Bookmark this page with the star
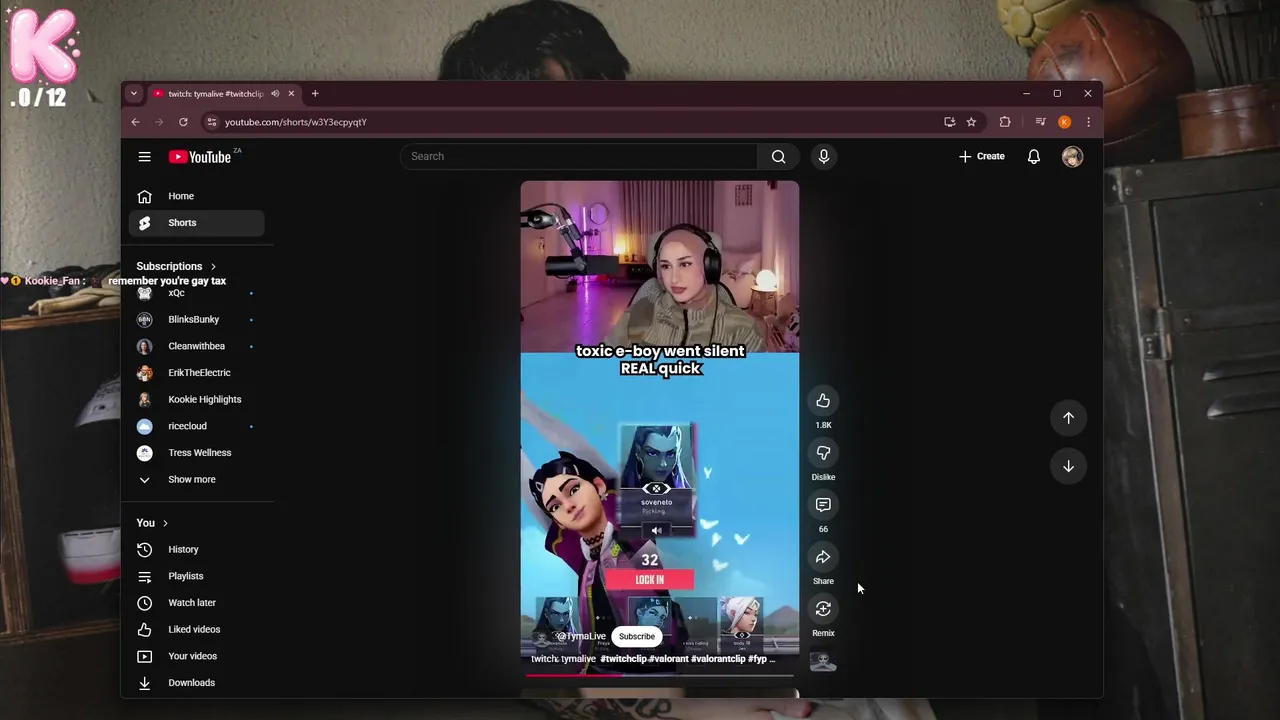The width and height of the screenshot is (1280, 720). [971, 122]
